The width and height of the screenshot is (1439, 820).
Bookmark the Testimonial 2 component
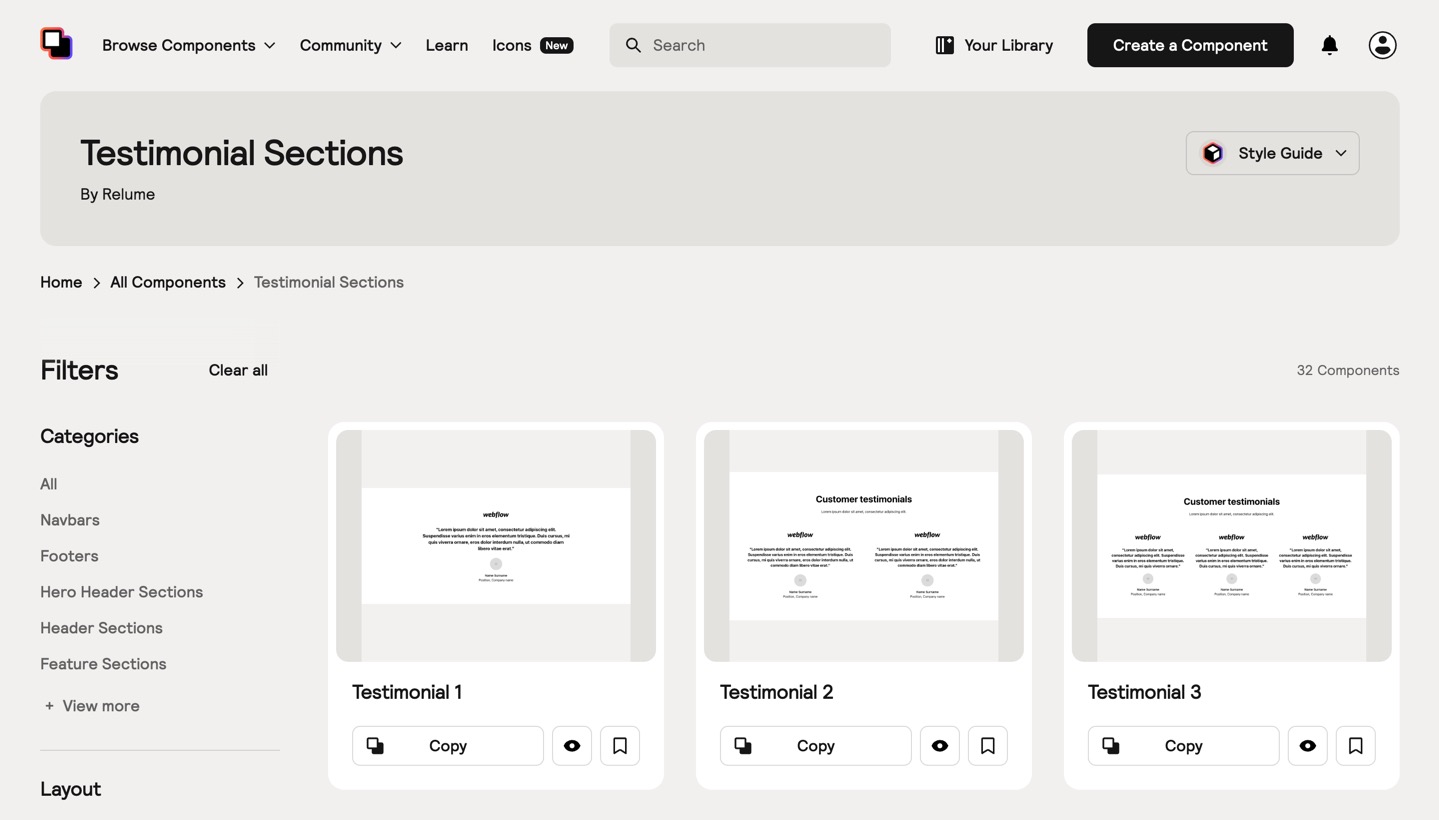point(988,746)
